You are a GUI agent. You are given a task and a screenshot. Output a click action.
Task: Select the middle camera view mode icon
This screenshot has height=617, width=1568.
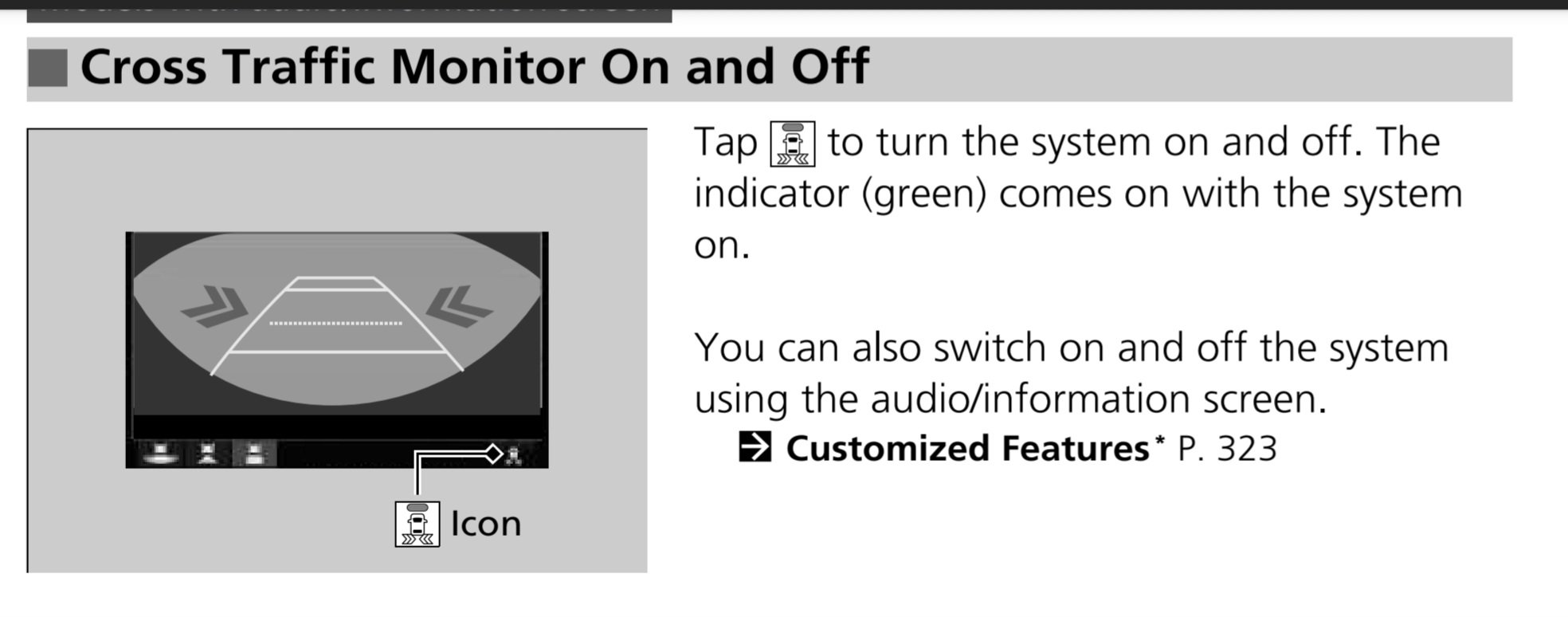point(208,454)
